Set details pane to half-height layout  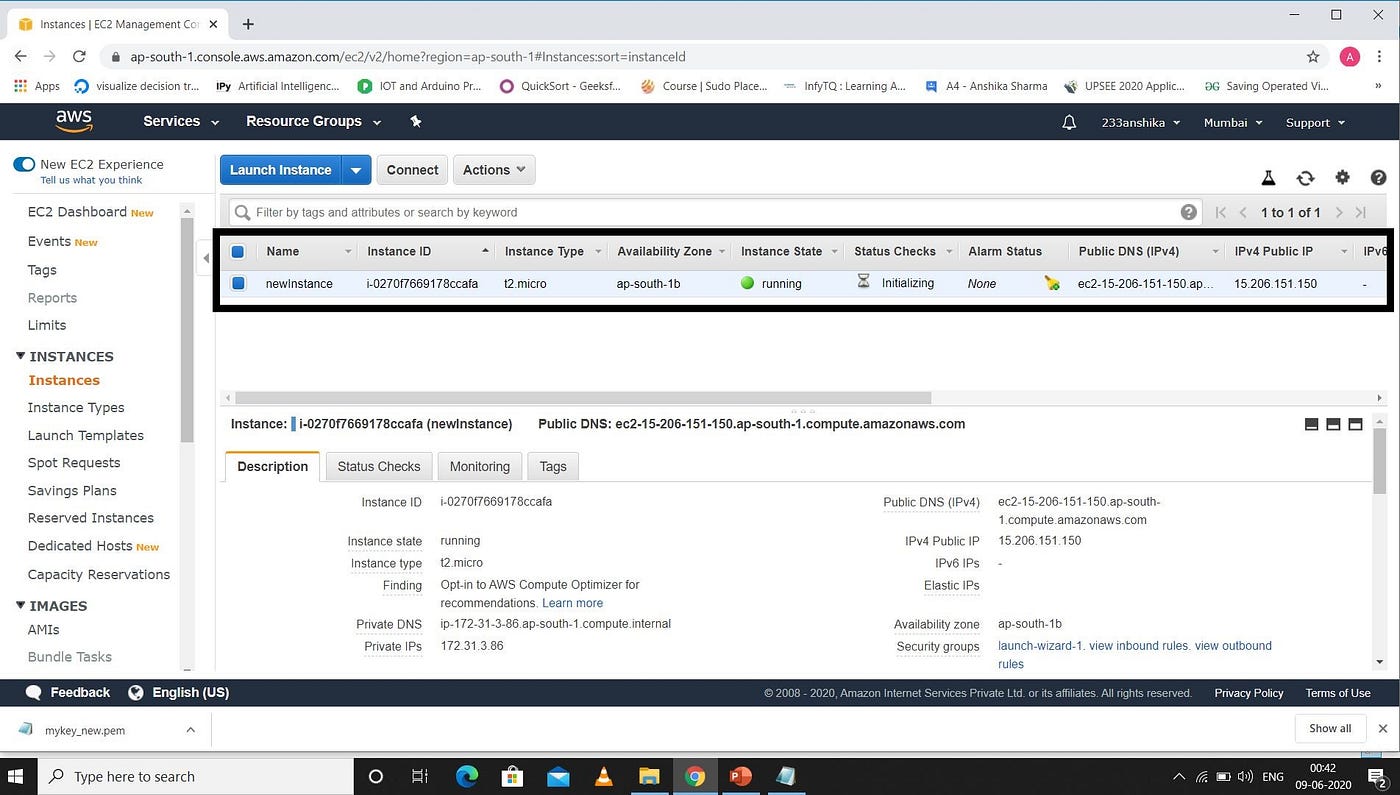[1333, 424]
